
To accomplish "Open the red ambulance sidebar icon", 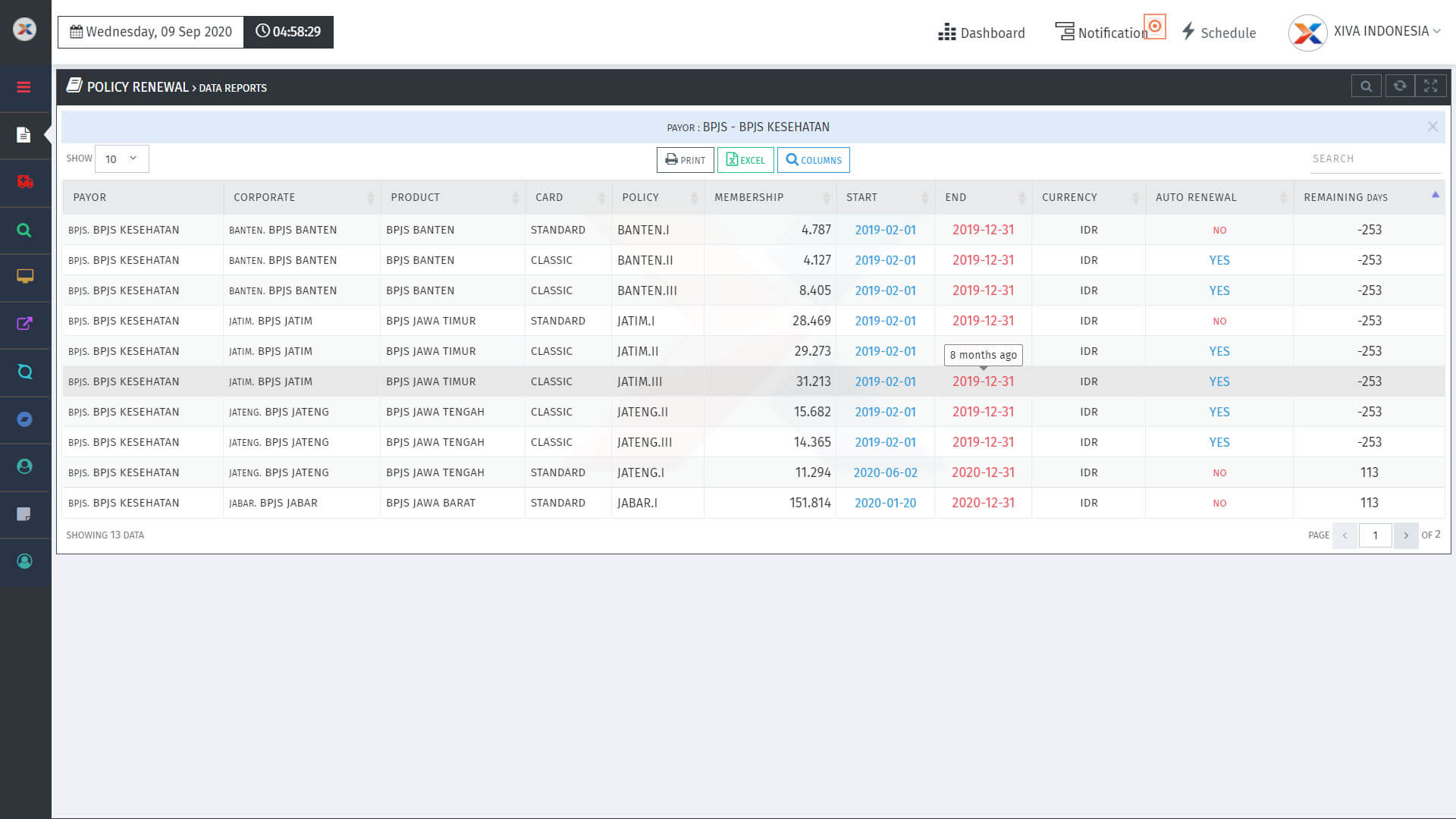I will pos(25,182).
